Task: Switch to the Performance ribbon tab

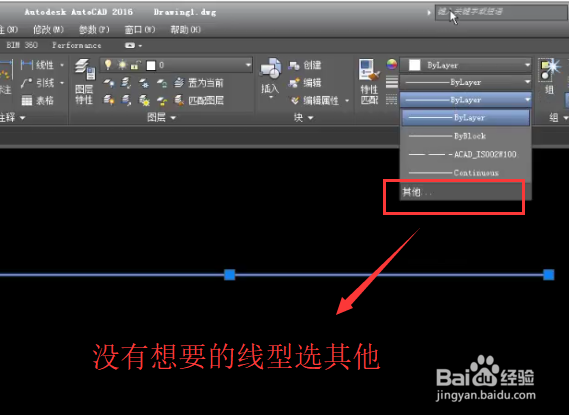Action: pyautogui.click(x=77, y=45)
